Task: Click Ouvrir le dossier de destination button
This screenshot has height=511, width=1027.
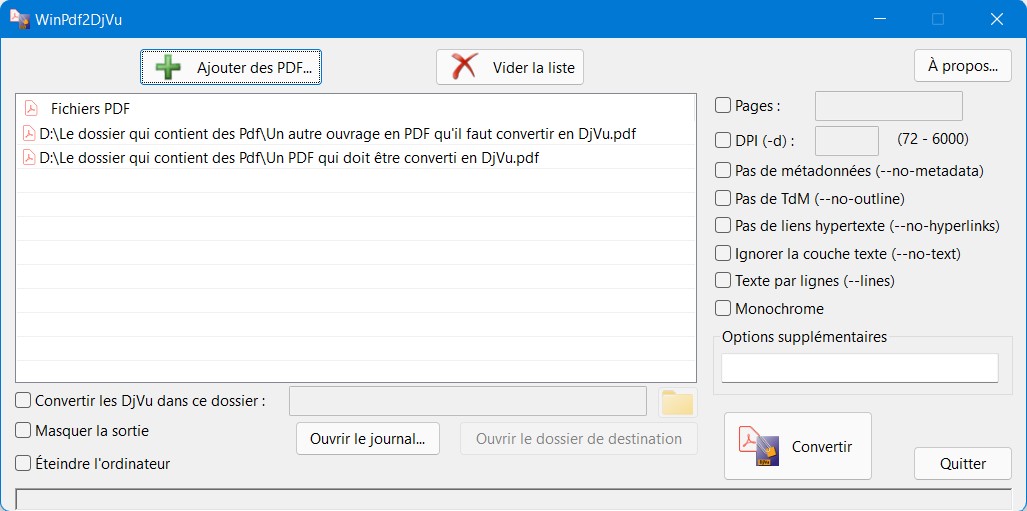Action: pos(578,438)
